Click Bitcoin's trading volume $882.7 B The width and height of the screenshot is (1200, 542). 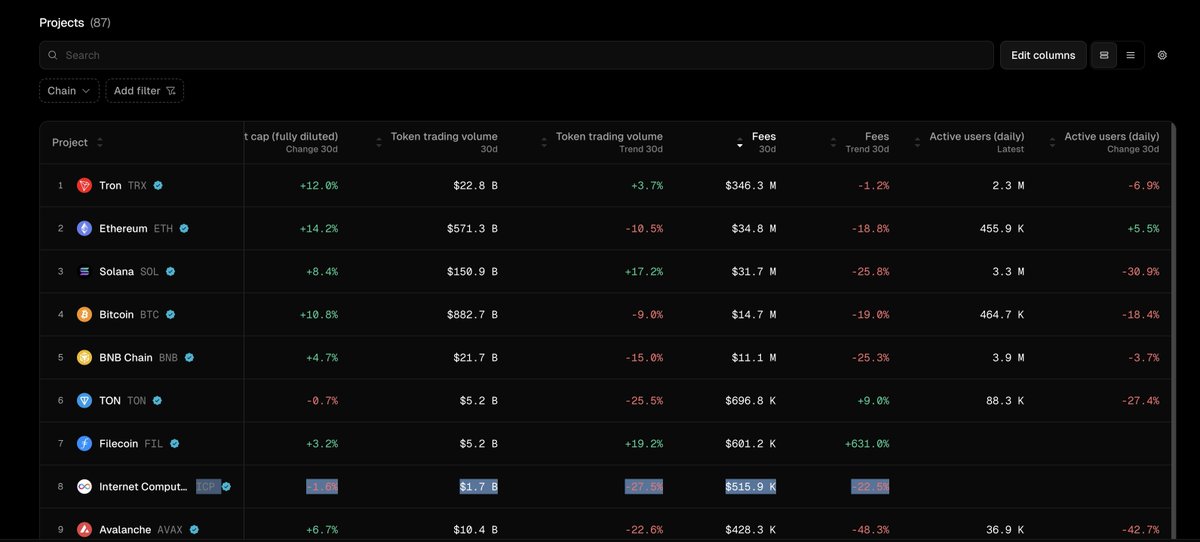[472, 314]
